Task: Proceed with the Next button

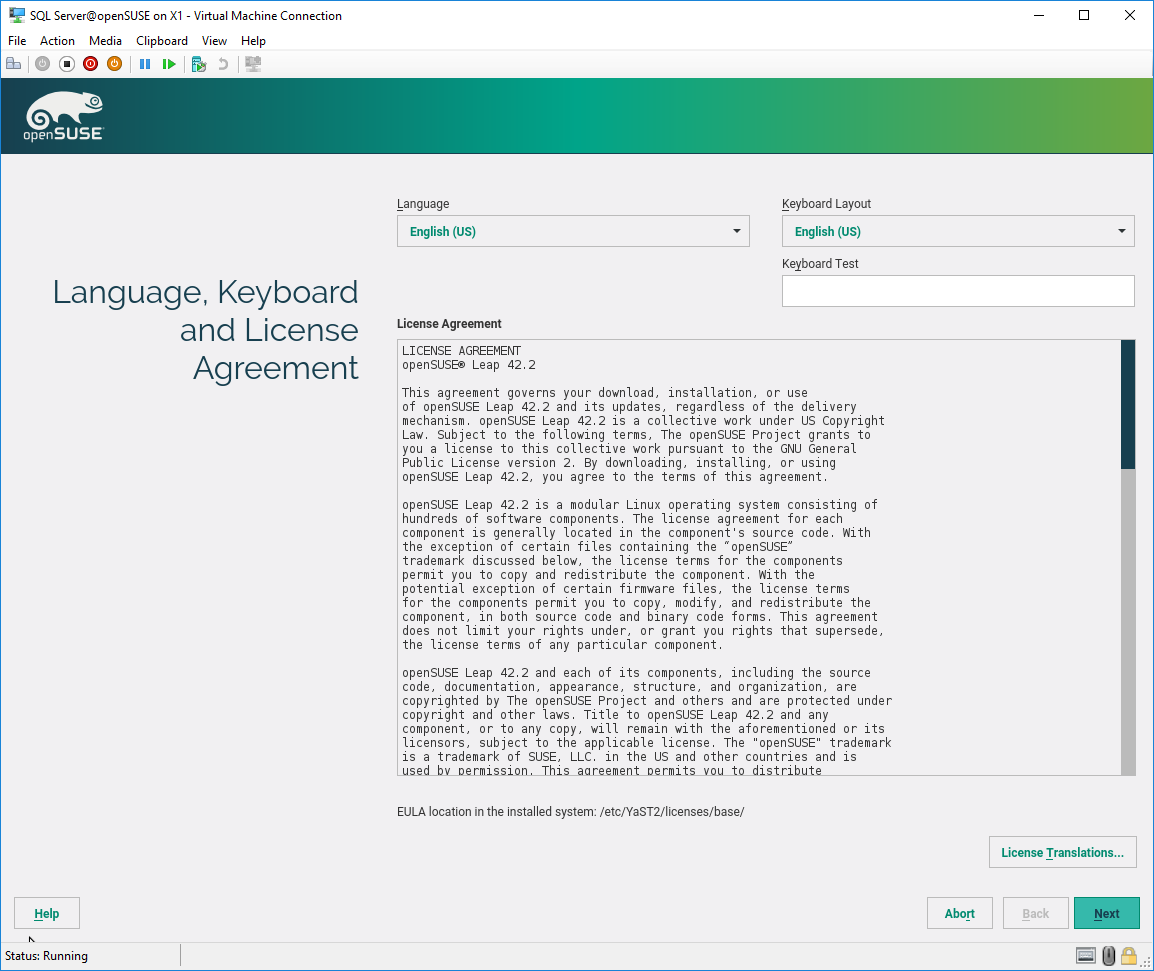Action: (x=1106, y=914)
